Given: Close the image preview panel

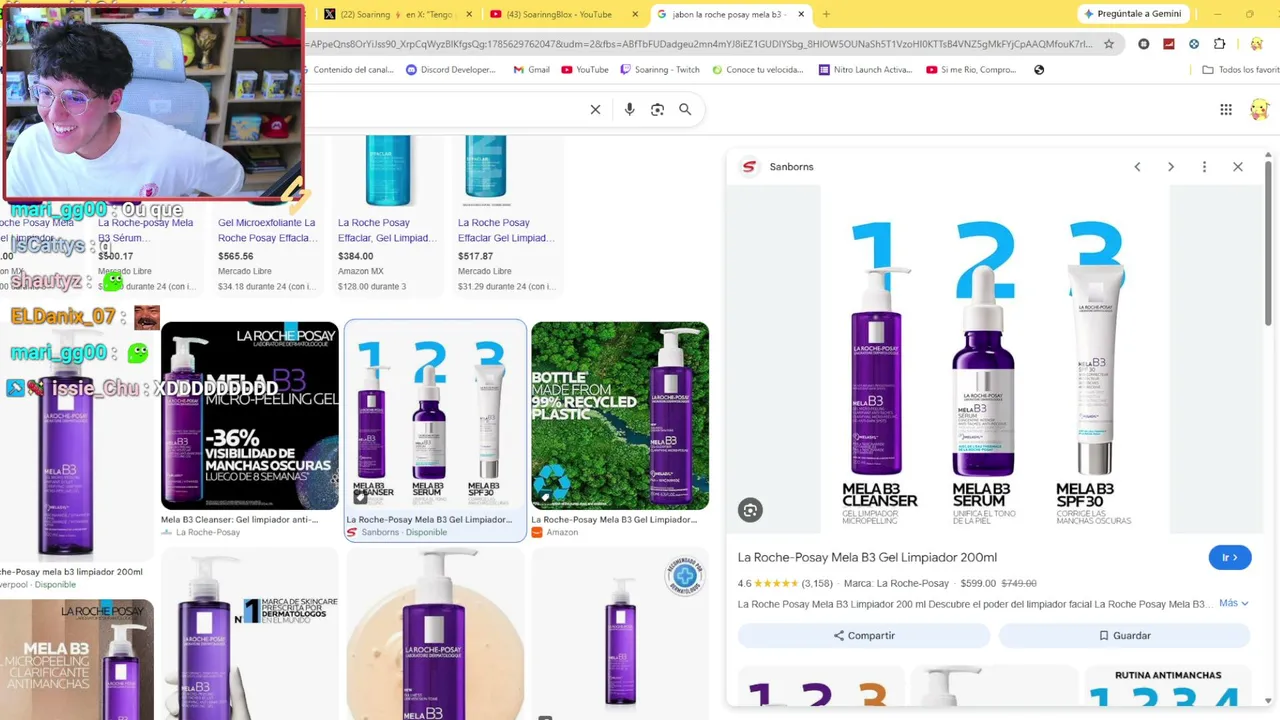Looking at the screenshot, I should coord(1238,167).
